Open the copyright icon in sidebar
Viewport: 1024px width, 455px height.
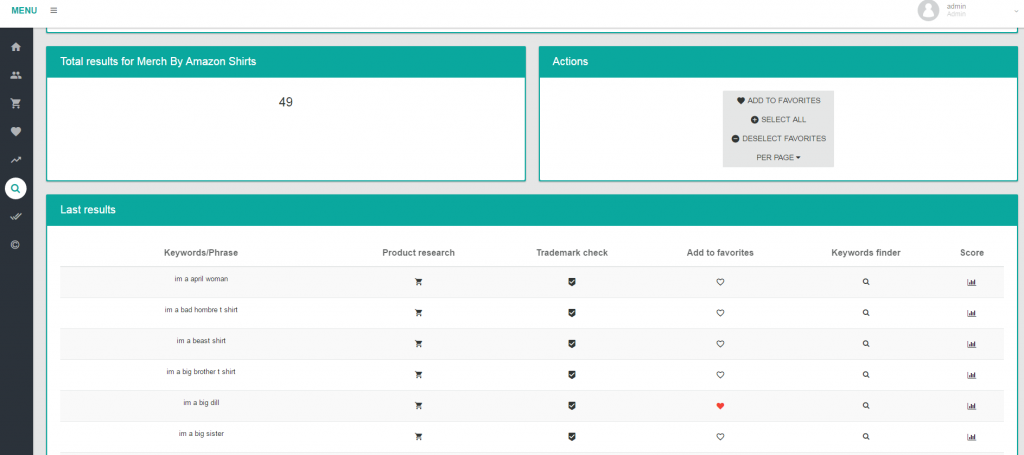tap(16, 245)
